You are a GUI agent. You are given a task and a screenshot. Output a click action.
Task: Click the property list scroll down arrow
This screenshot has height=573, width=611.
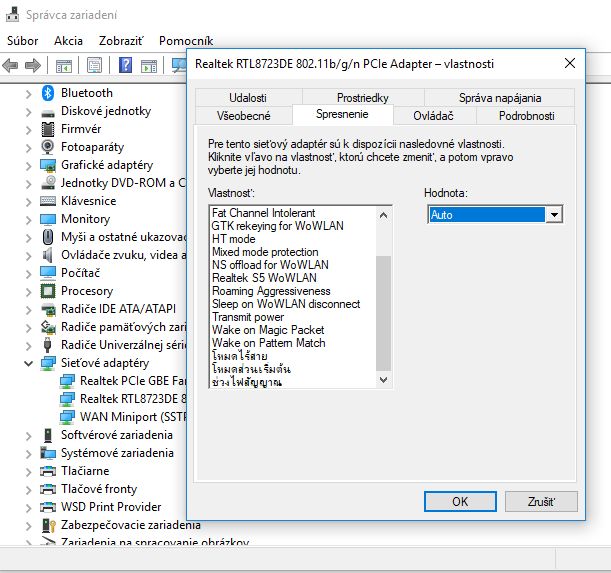383,380
